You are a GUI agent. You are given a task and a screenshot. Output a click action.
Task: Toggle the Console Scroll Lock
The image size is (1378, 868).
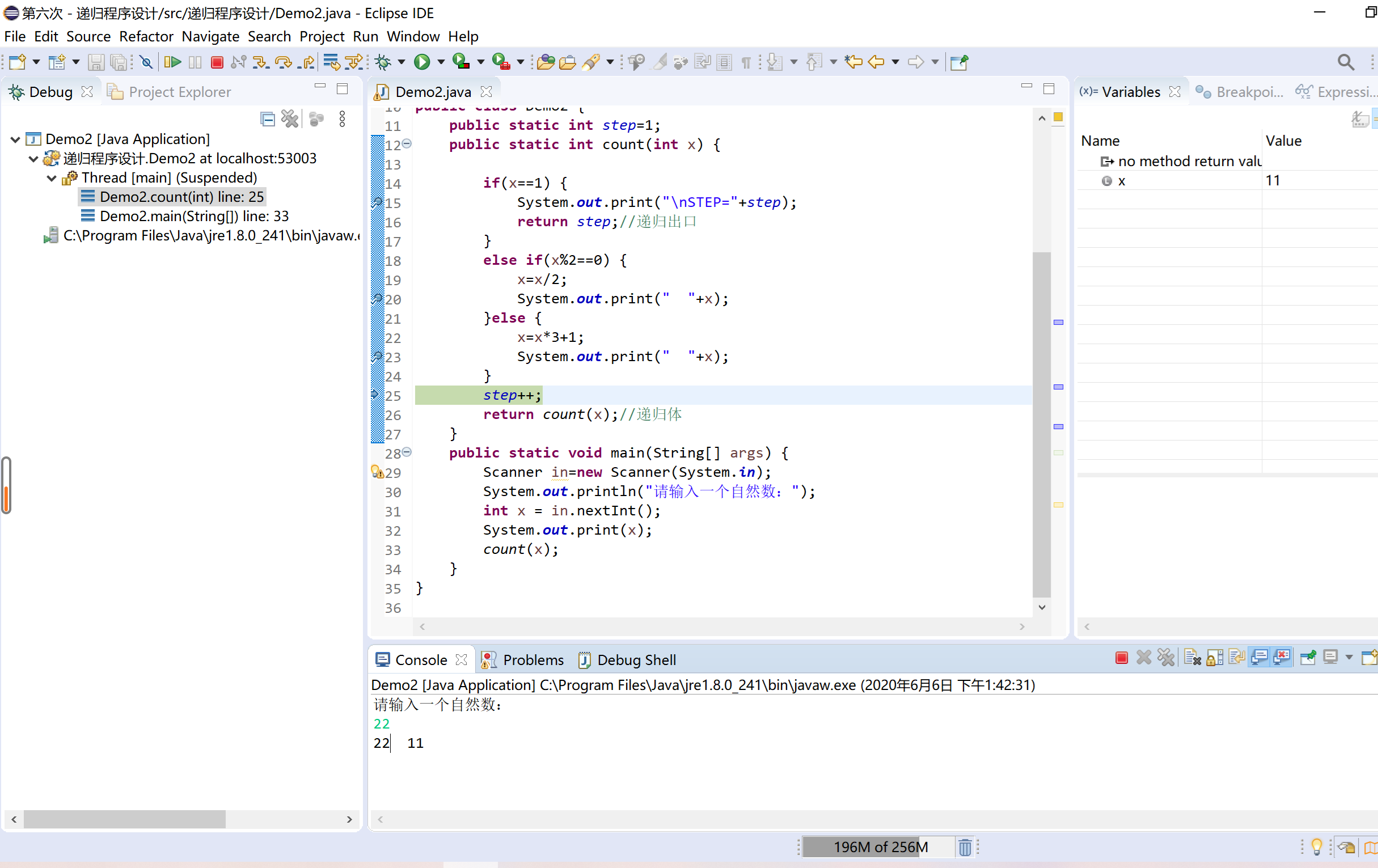(x=1214, y=658)
